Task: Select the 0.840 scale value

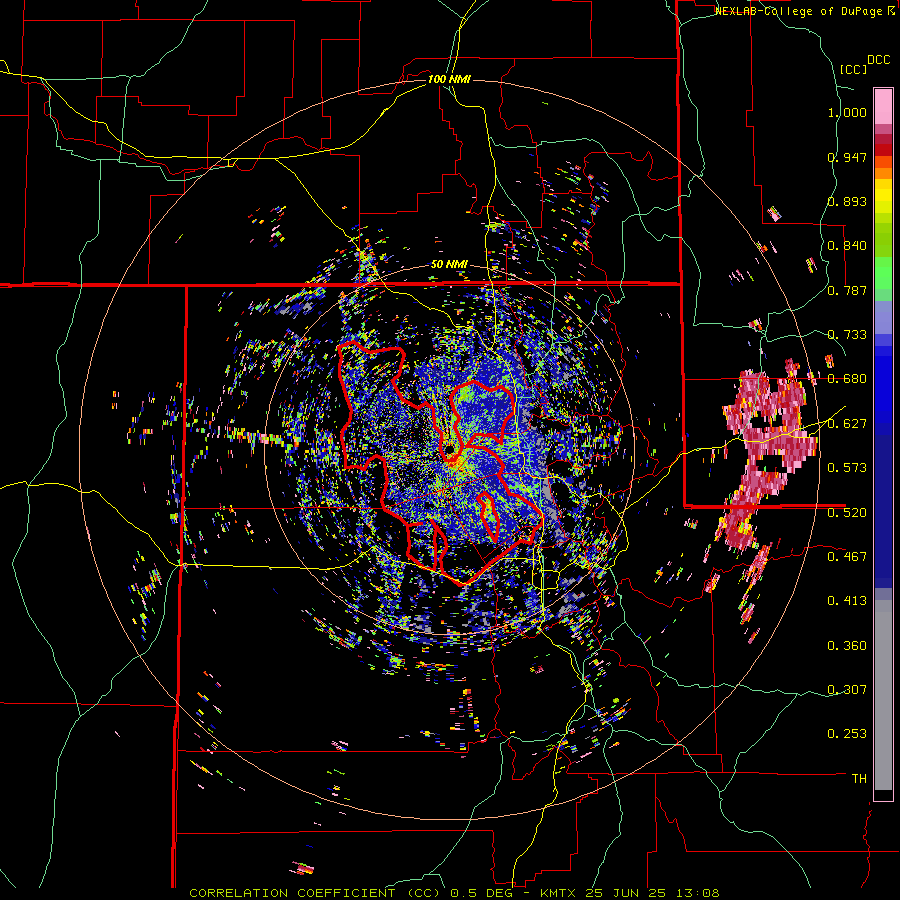Action: (847, 246)
